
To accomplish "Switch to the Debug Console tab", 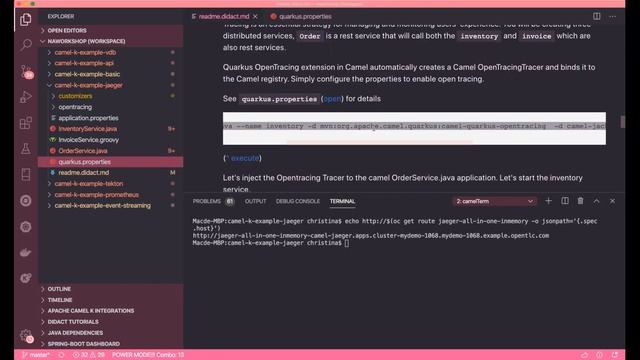I will tap(298, 201).
